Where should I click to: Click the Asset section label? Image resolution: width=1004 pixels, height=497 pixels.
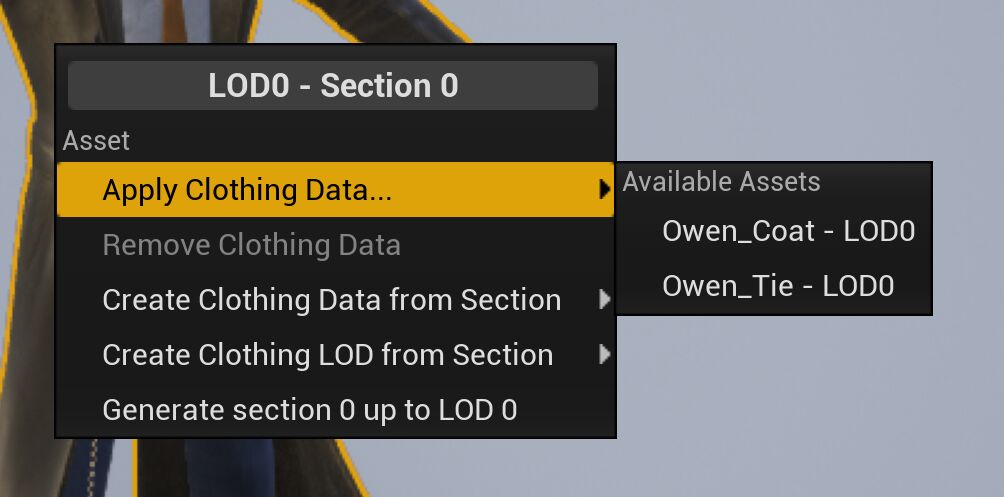(97, 141)
